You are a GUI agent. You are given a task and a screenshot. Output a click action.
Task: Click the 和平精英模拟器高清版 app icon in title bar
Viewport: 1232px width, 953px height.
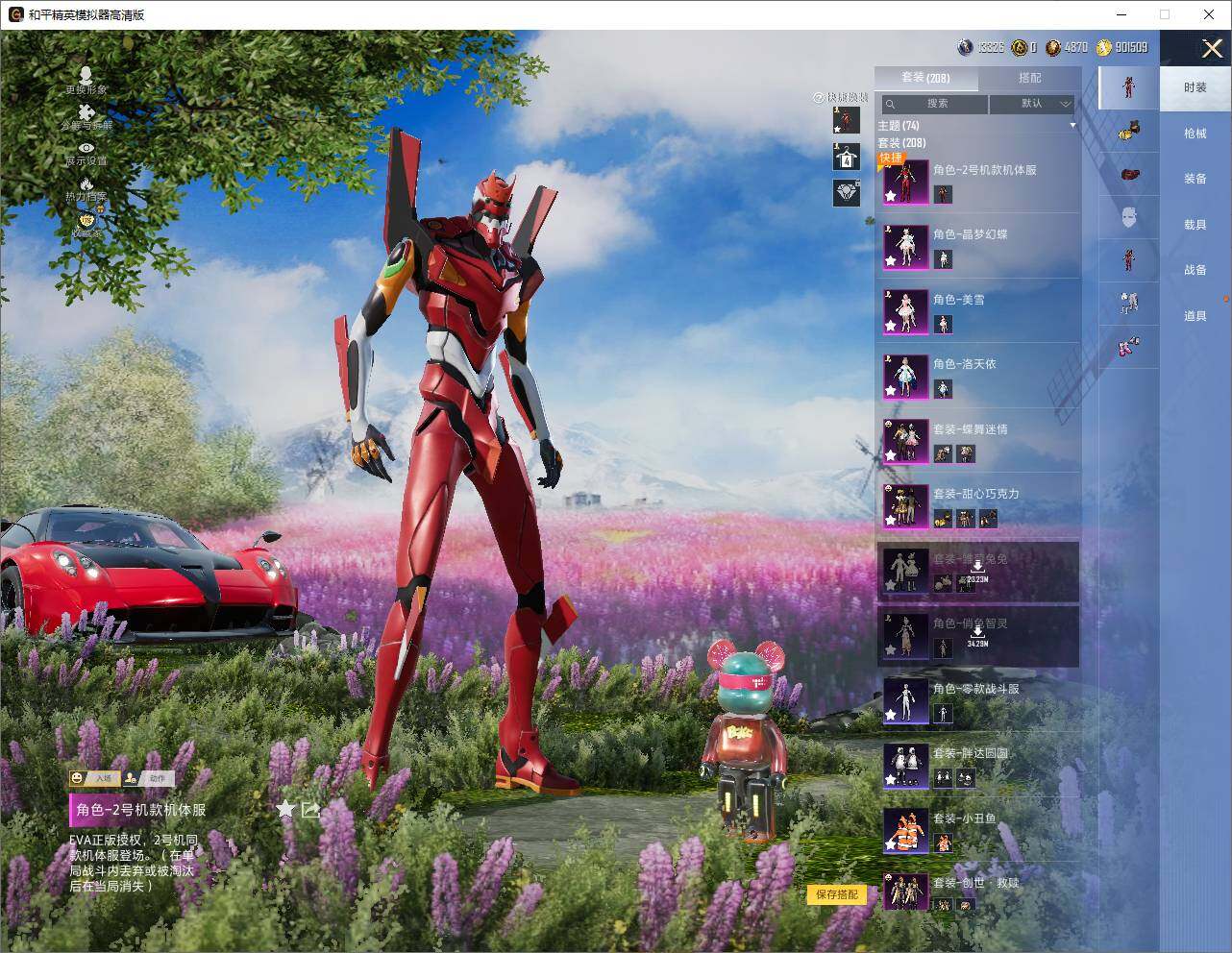[x=15, y=15]
